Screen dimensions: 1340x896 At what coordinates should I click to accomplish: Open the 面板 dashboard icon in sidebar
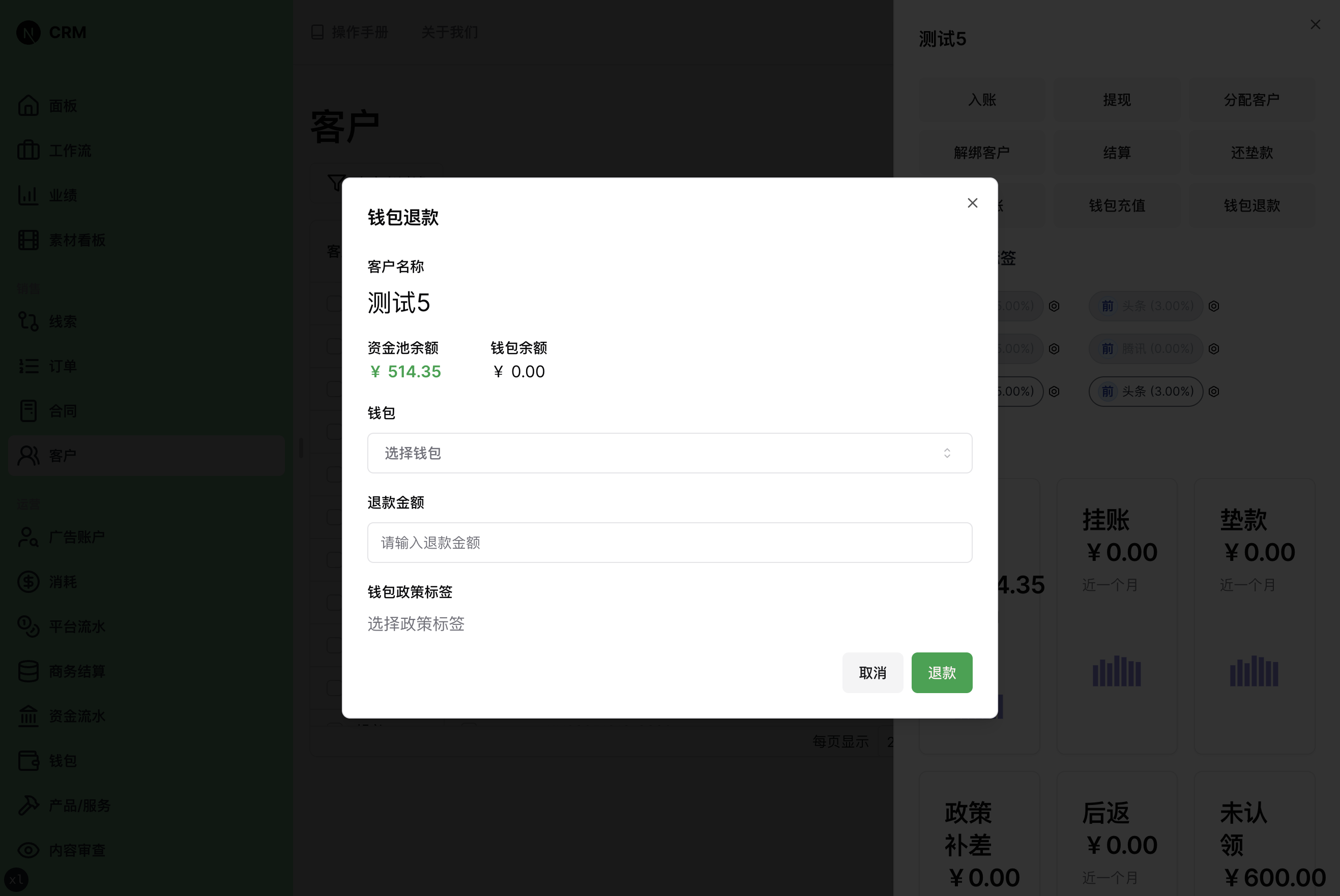pyautogui.click(x=28, y=105)
